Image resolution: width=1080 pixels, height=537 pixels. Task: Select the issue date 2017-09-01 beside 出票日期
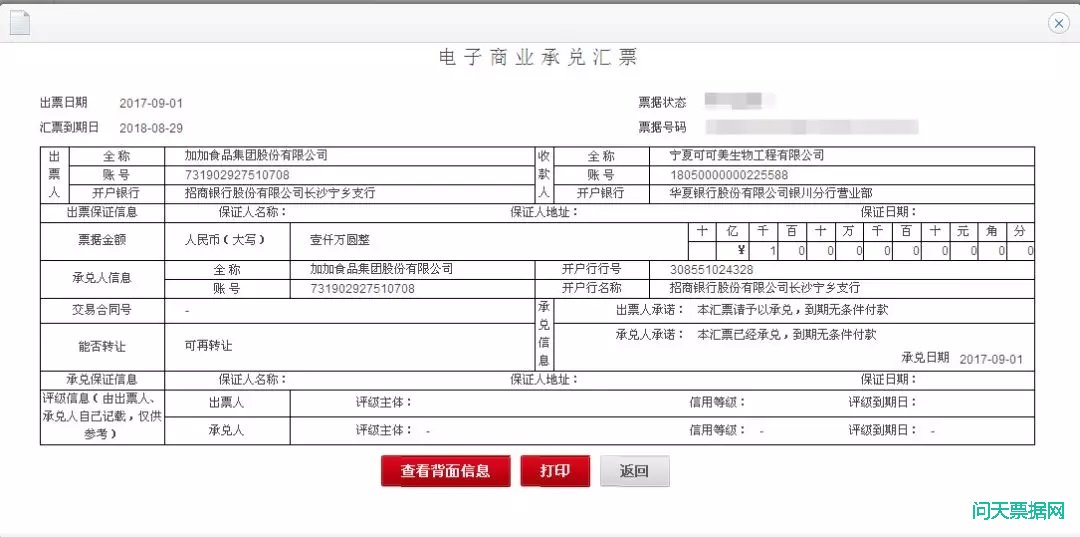coord(152,104)
